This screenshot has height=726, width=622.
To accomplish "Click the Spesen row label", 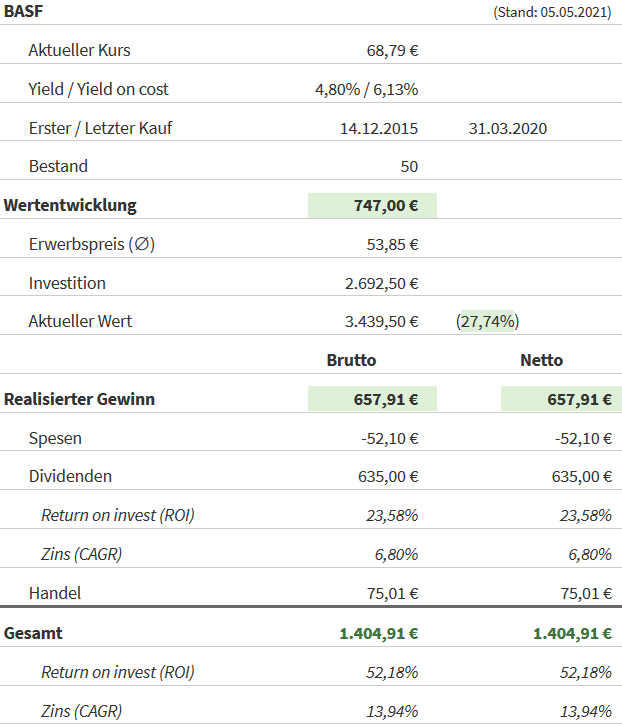I will pyautogui.click(x=55, y=438).
